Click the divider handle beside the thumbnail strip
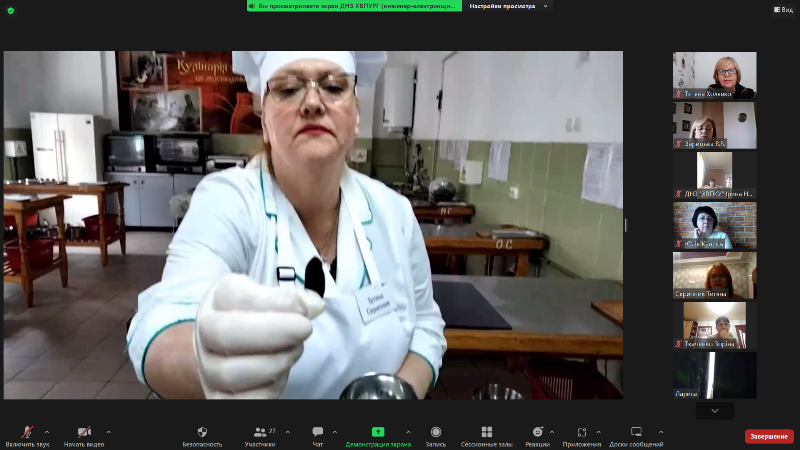 click(x=626, y=225)
